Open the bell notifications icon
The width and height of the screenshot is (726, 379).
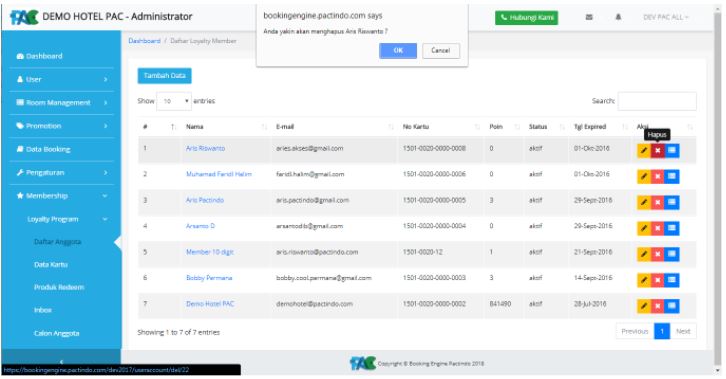[x=618, y=17]
